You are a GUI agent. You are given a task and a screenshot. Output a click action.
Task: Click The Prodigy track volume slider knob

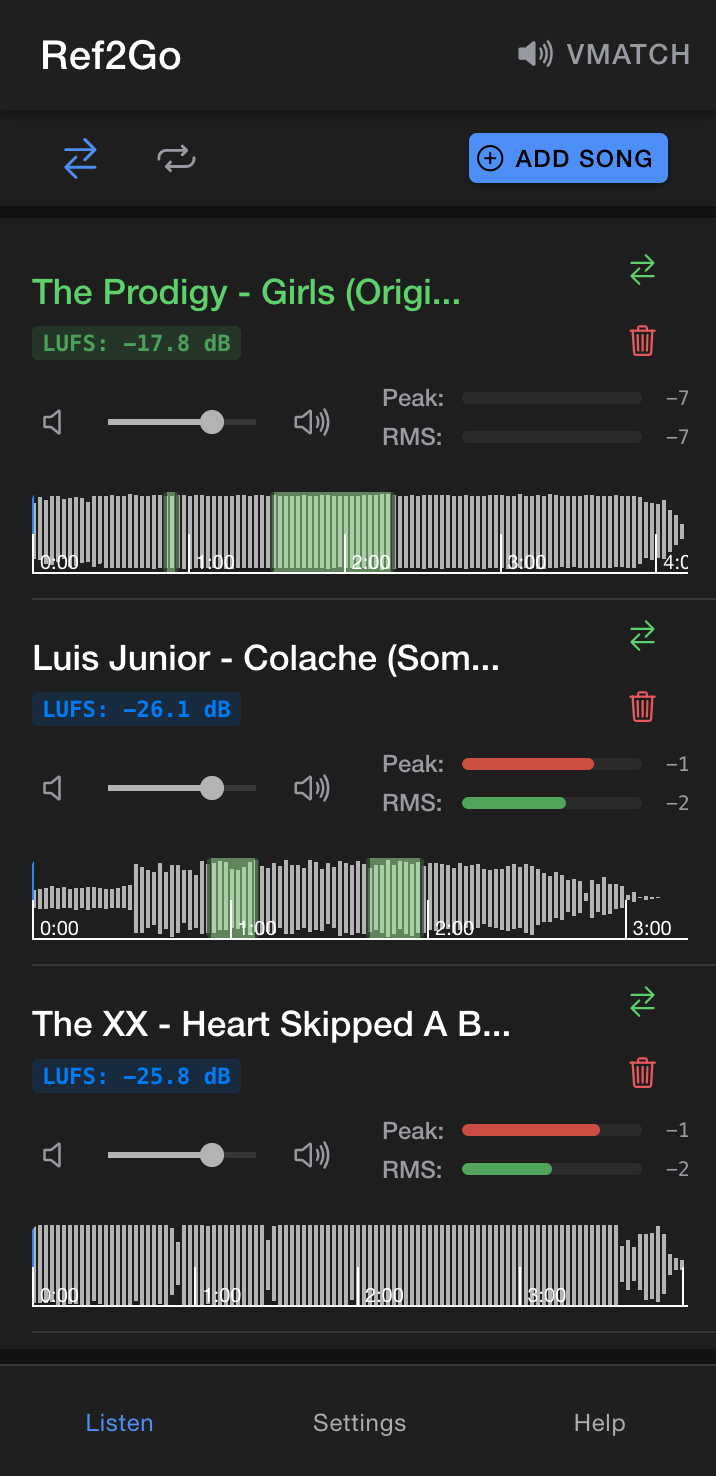click(x=212, y=423)
